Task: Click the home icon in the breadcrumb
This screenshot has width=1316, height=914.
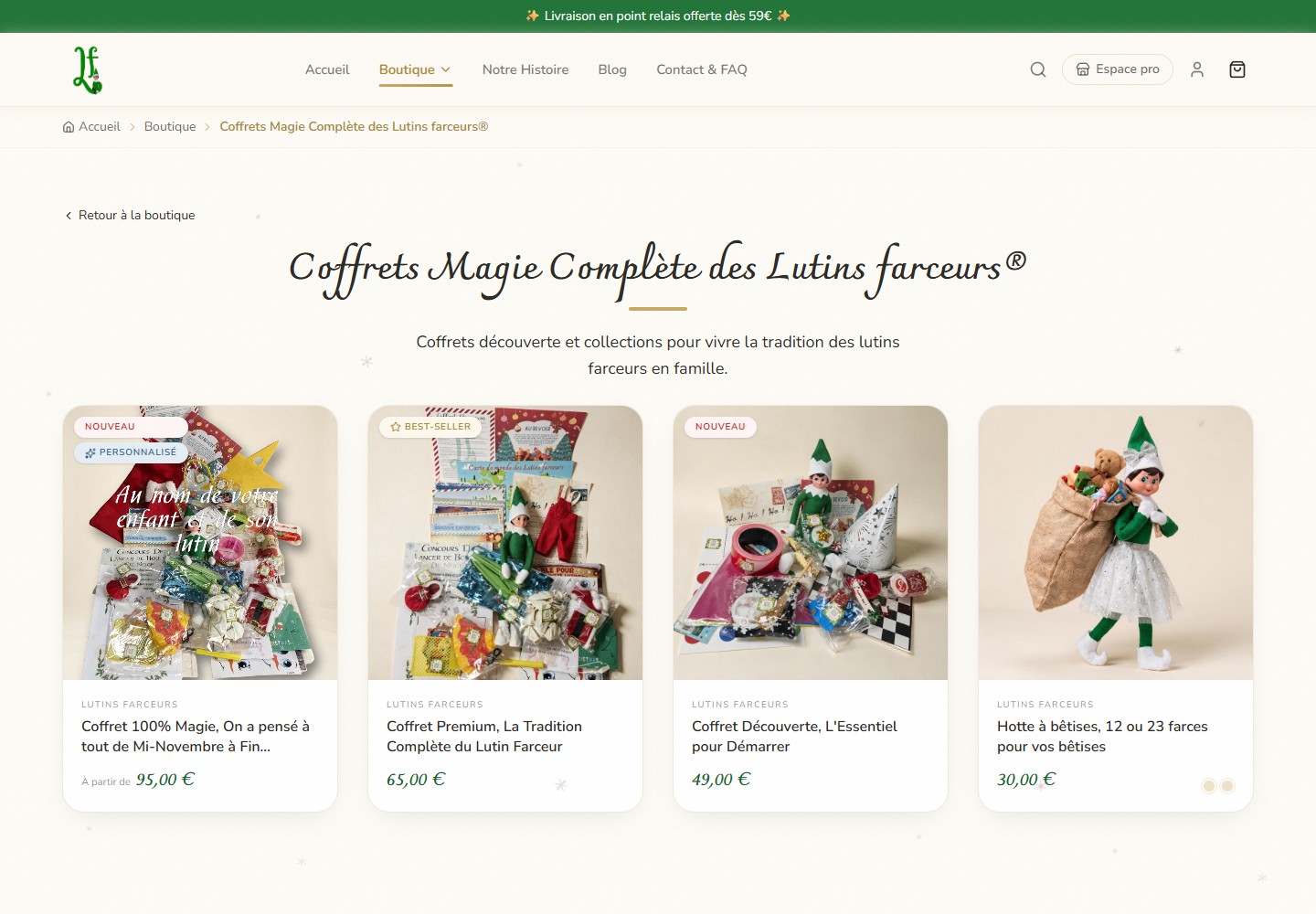Action: (x=69, y=127)
